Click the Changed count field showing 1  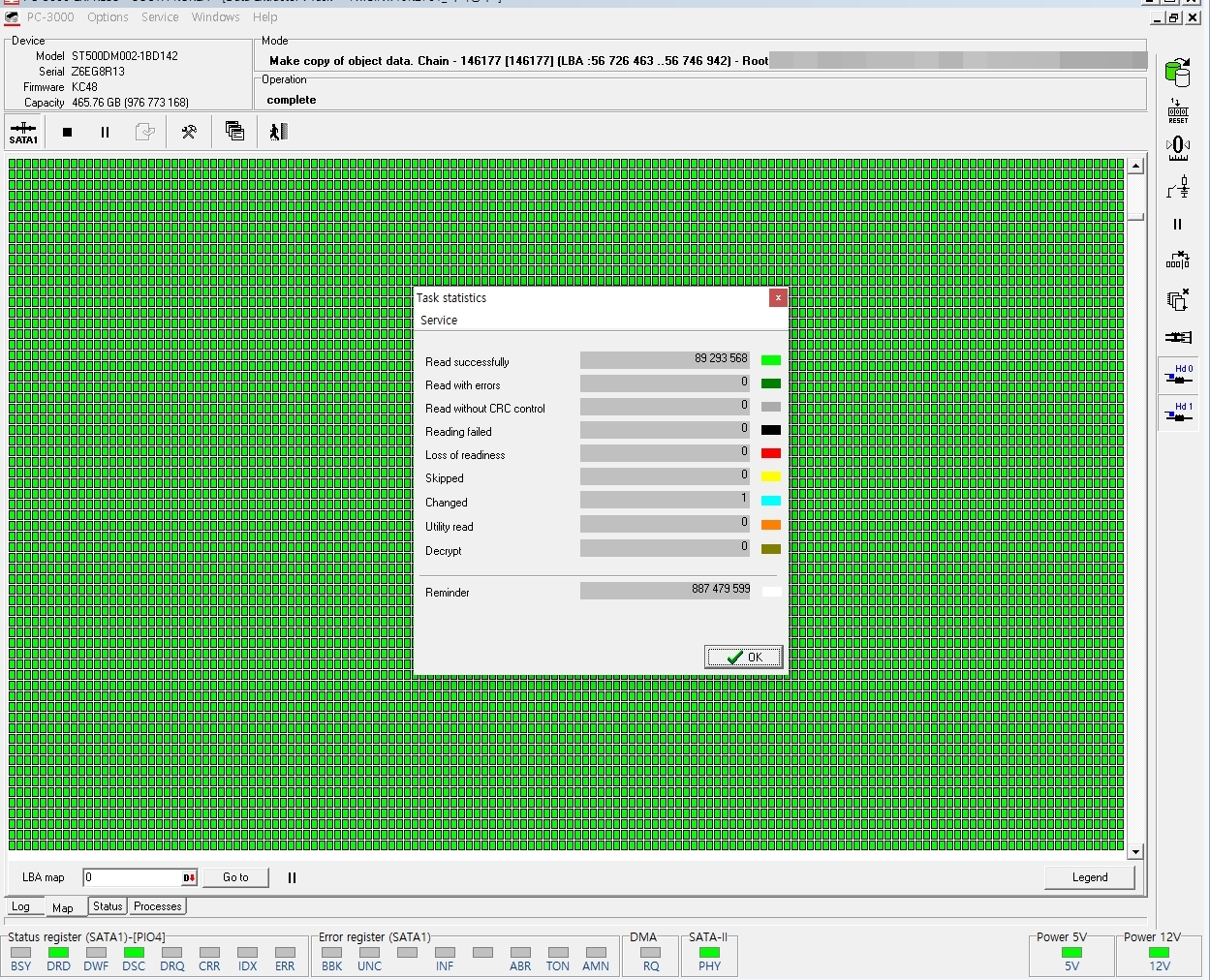(665, 500)
